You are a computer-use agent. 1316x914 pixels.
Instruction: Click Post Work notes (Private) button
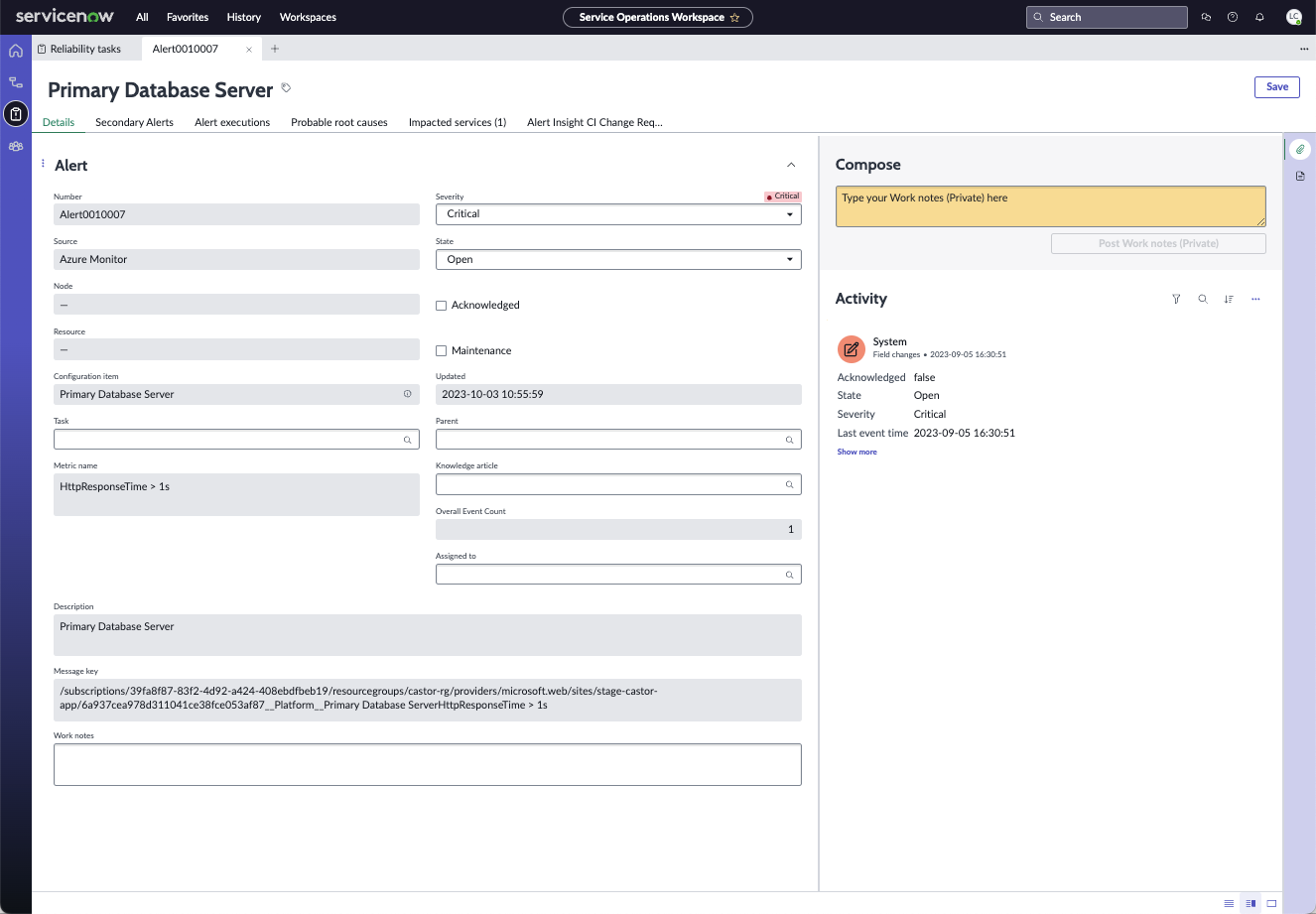click(x=1158, y=243)
